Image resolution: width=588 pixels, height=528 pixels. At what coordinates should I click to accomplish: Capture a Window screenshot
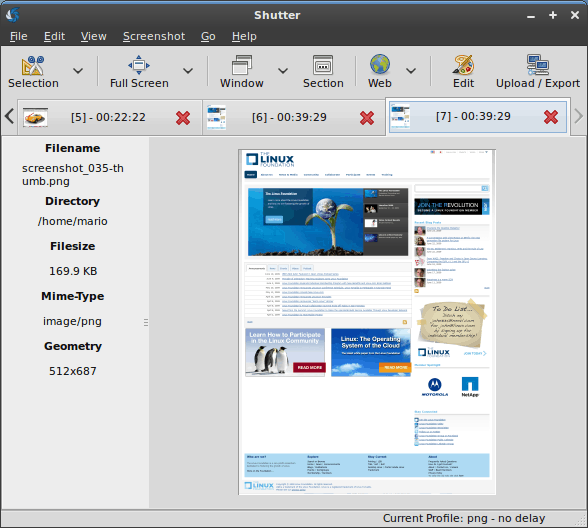tap(242, 72)
